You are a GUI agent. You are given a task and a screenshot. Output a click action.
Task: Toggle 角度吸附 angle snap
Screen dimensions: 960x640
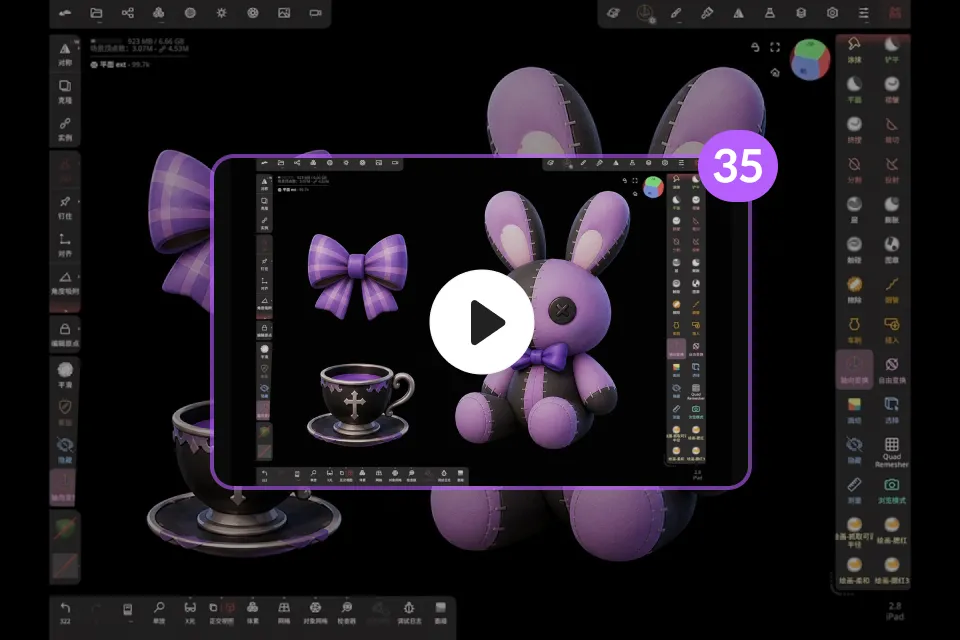click(65, 283)
